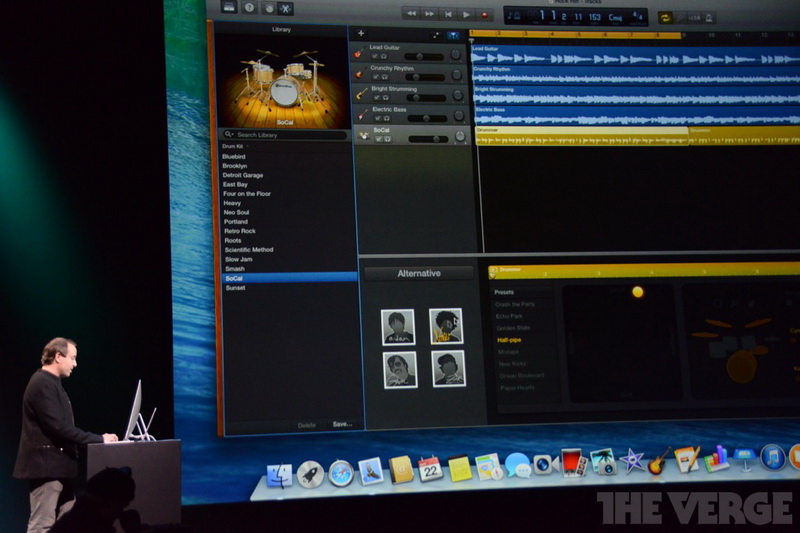Click the Crunchy Rhythm pan knob

coord(457,75)
